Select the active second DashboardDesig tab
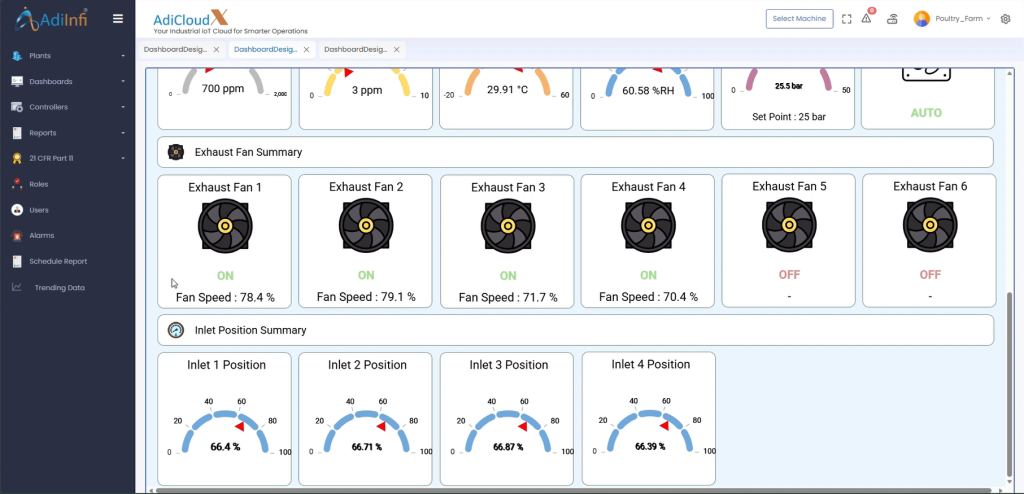 coord(265,50)
